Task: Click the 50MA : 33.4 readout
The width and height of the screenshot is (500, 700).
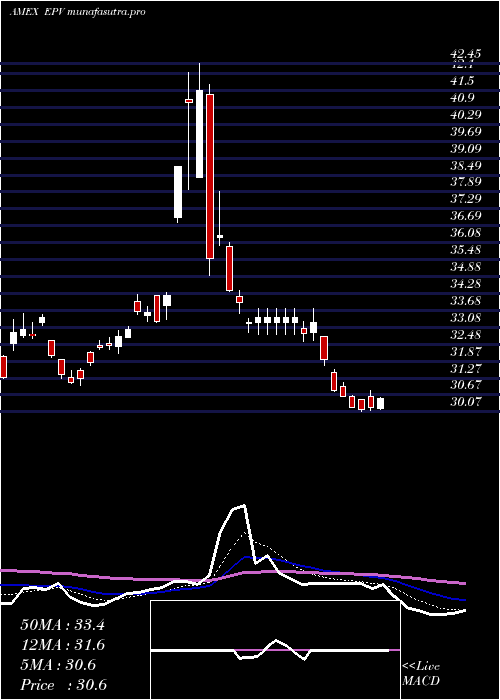Action: tap(62, 625)
